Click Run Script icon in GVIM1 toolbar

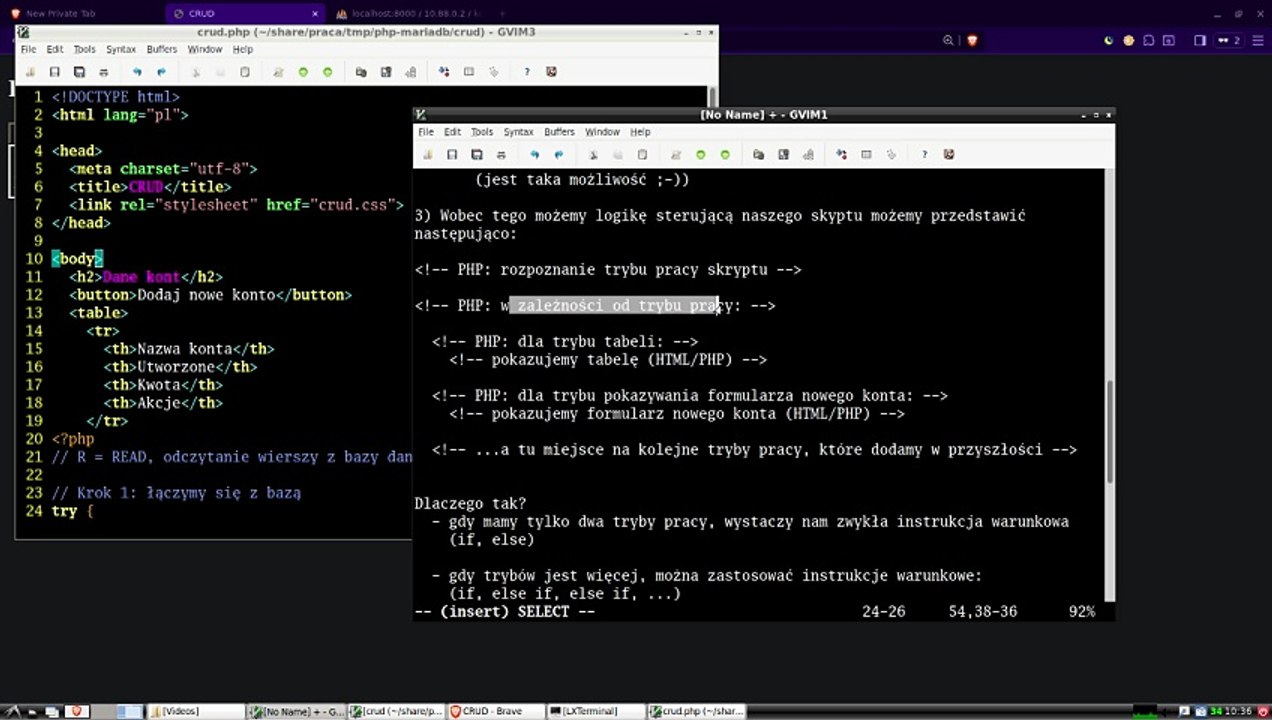pos(808,155)
